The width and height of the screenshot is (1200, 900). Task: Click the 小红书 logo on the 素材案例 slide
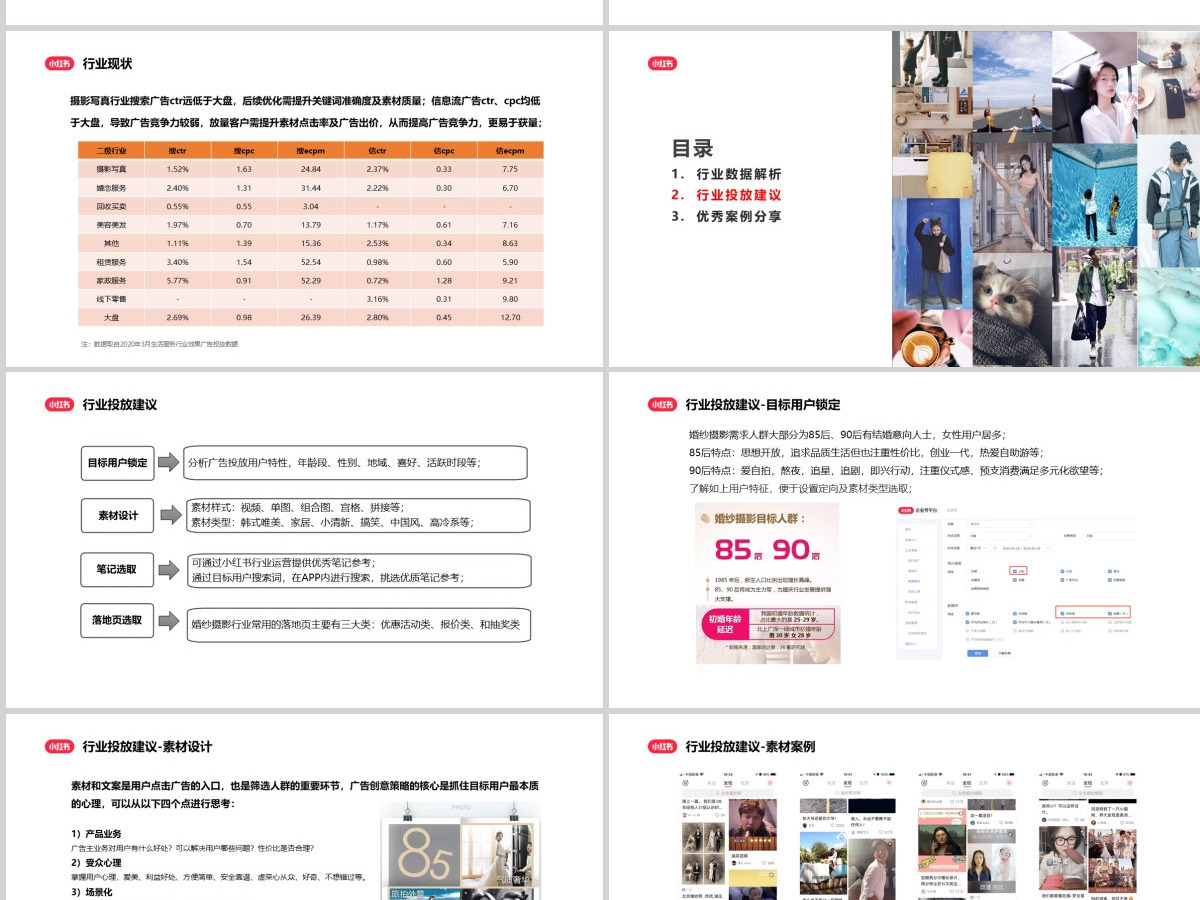(662, 746)
